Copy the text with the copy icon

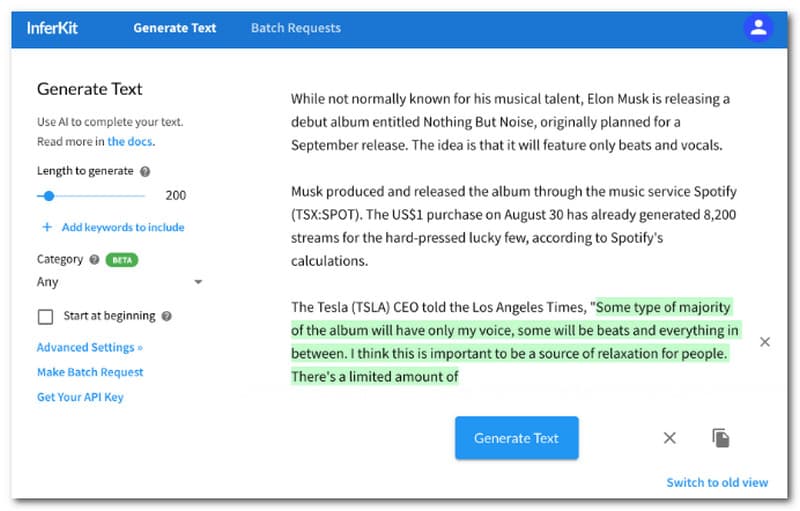coord(720,438)
